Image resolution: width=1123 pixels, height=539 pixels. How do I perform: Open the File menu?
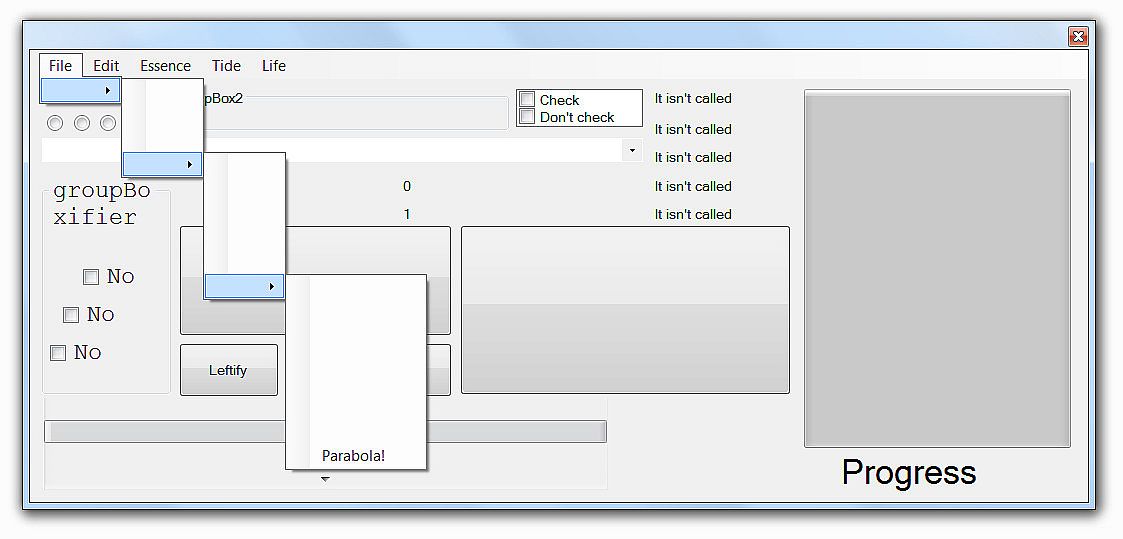click(x=61, y=66)
